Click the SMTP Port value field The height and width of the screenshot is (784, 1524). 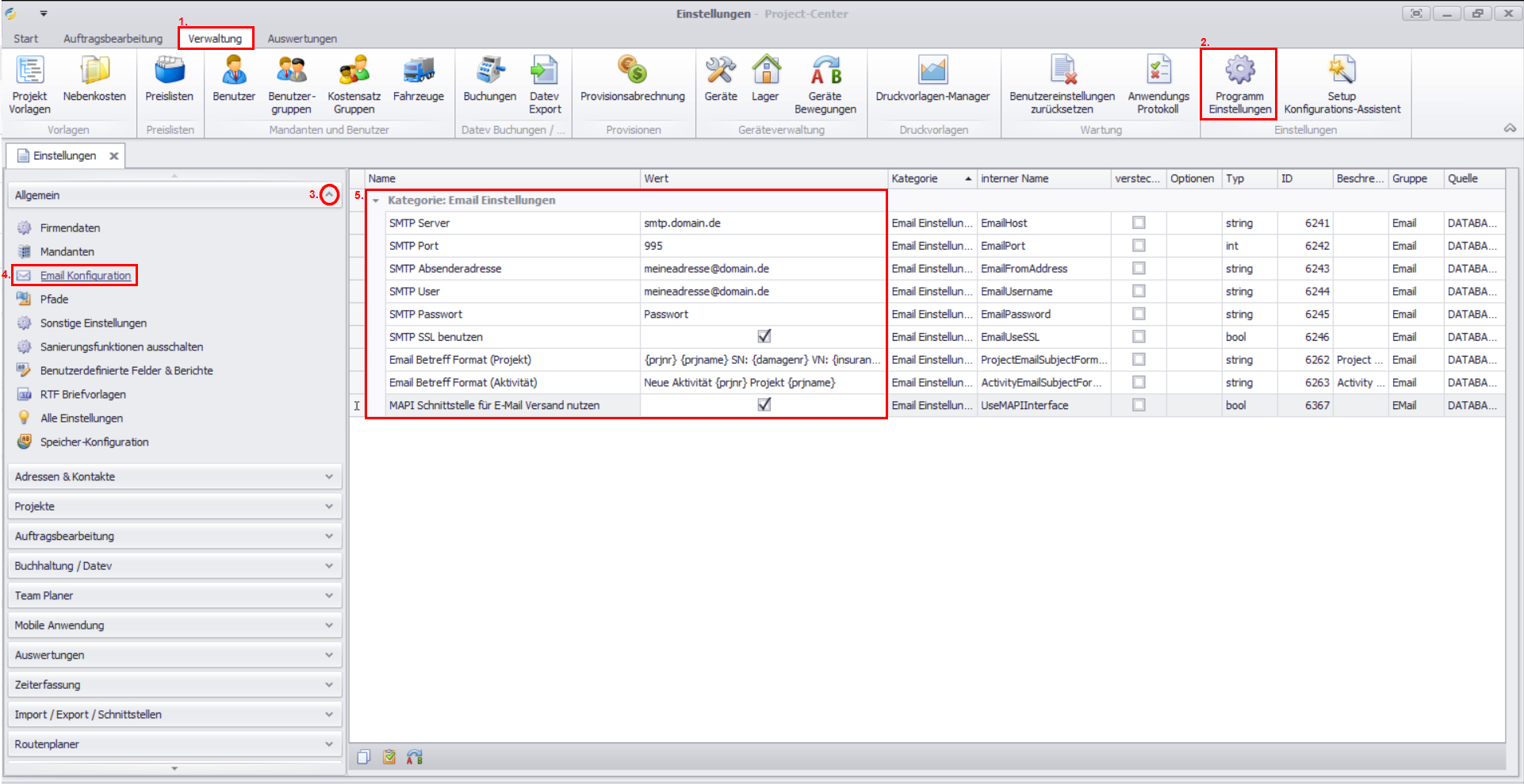(x=761, y=246)
